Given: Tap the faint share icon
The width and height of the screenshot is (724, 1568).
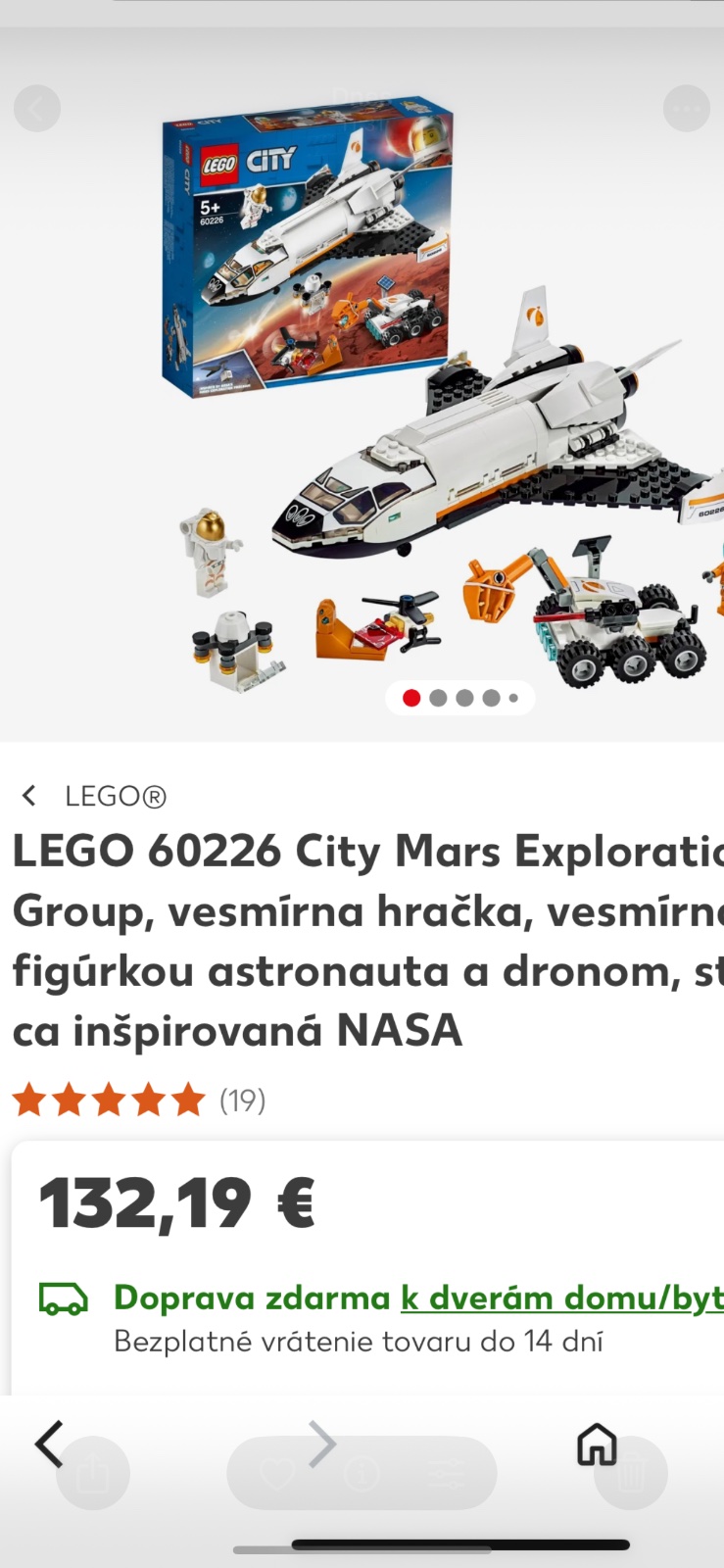Looking at the screenshot, I should pos(93,1473).
